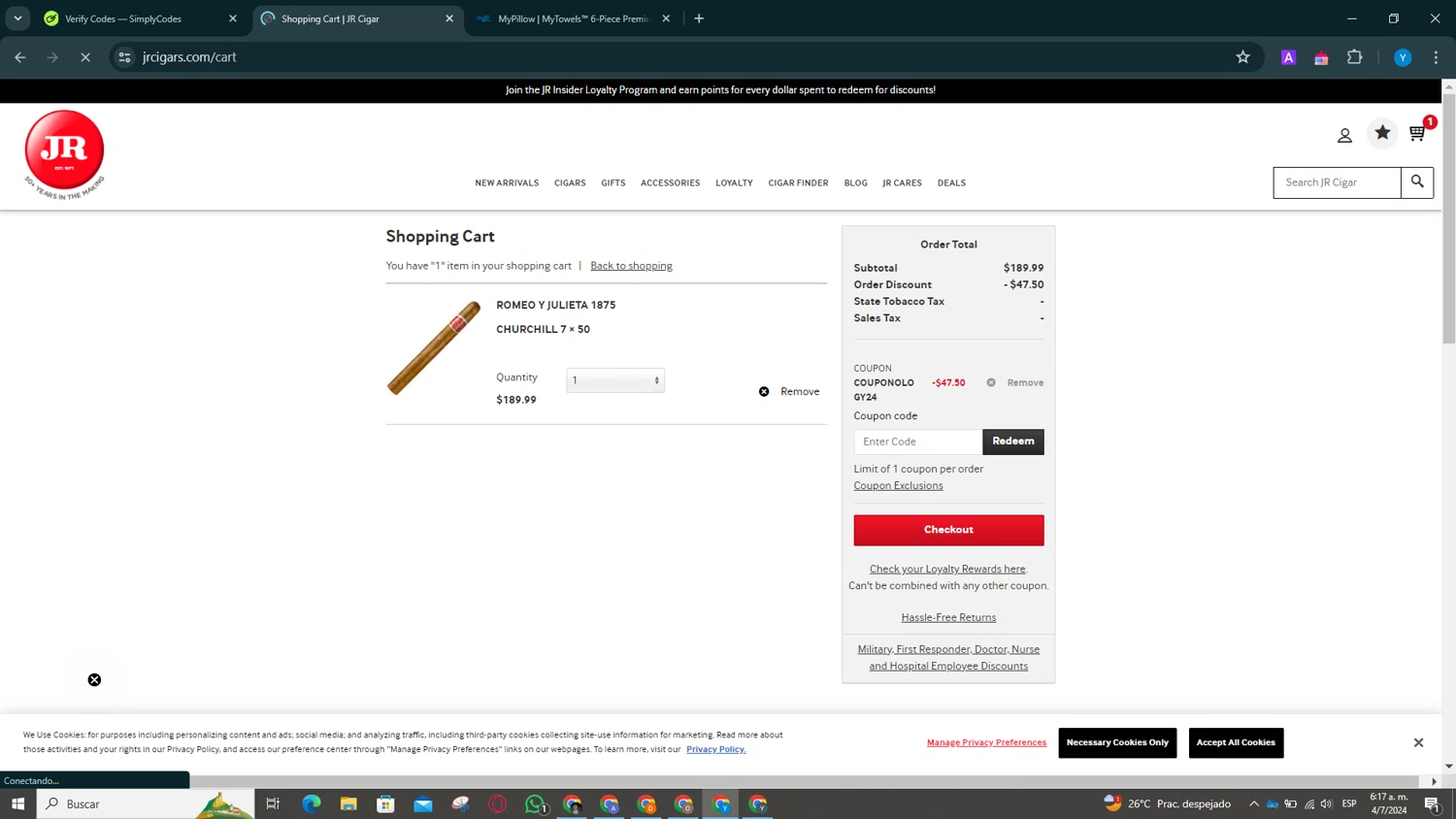
Task: Open Hassle-Free Returns link
Action: point(948,617)
